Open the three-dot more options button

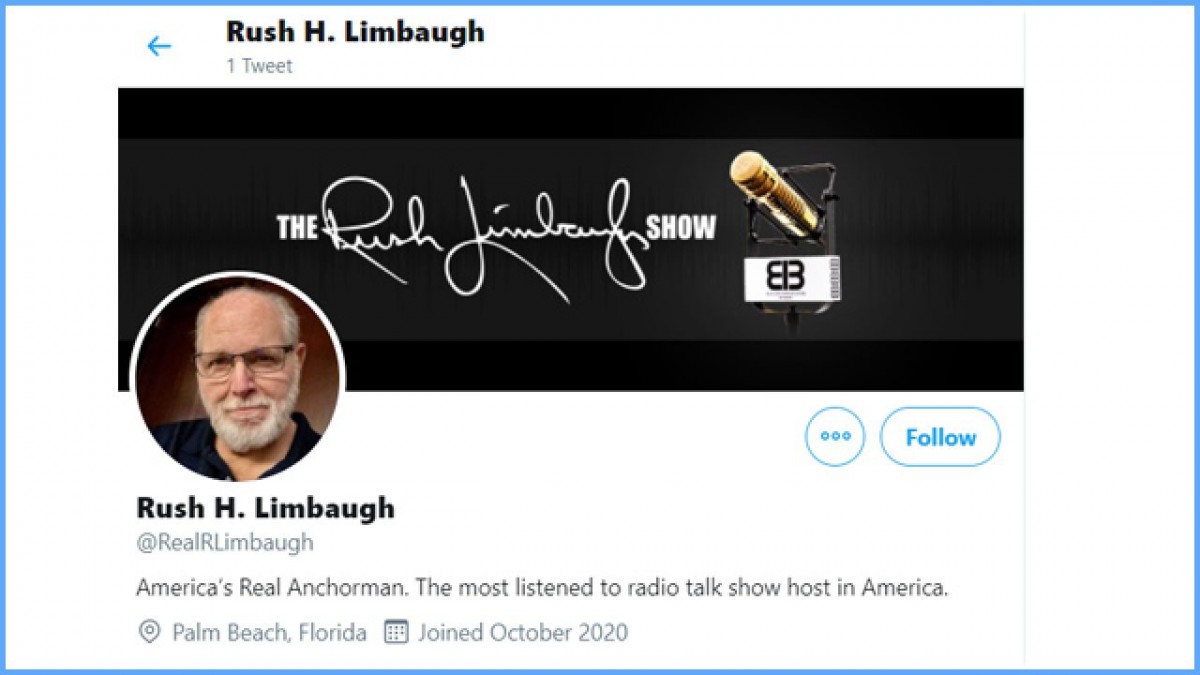point(835,437)
